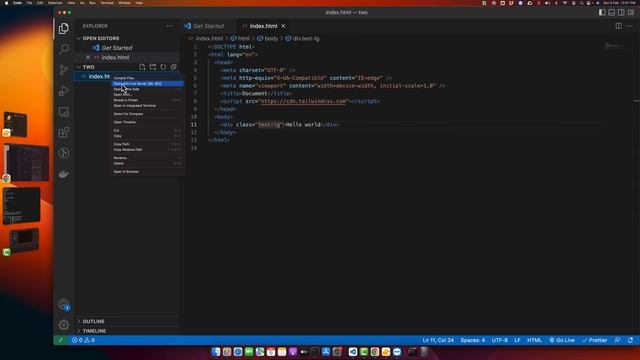Open body breadcrumb dropdown
Viewport: 640px width, 360px height.
pyautogui.click(x=267, y=38)
